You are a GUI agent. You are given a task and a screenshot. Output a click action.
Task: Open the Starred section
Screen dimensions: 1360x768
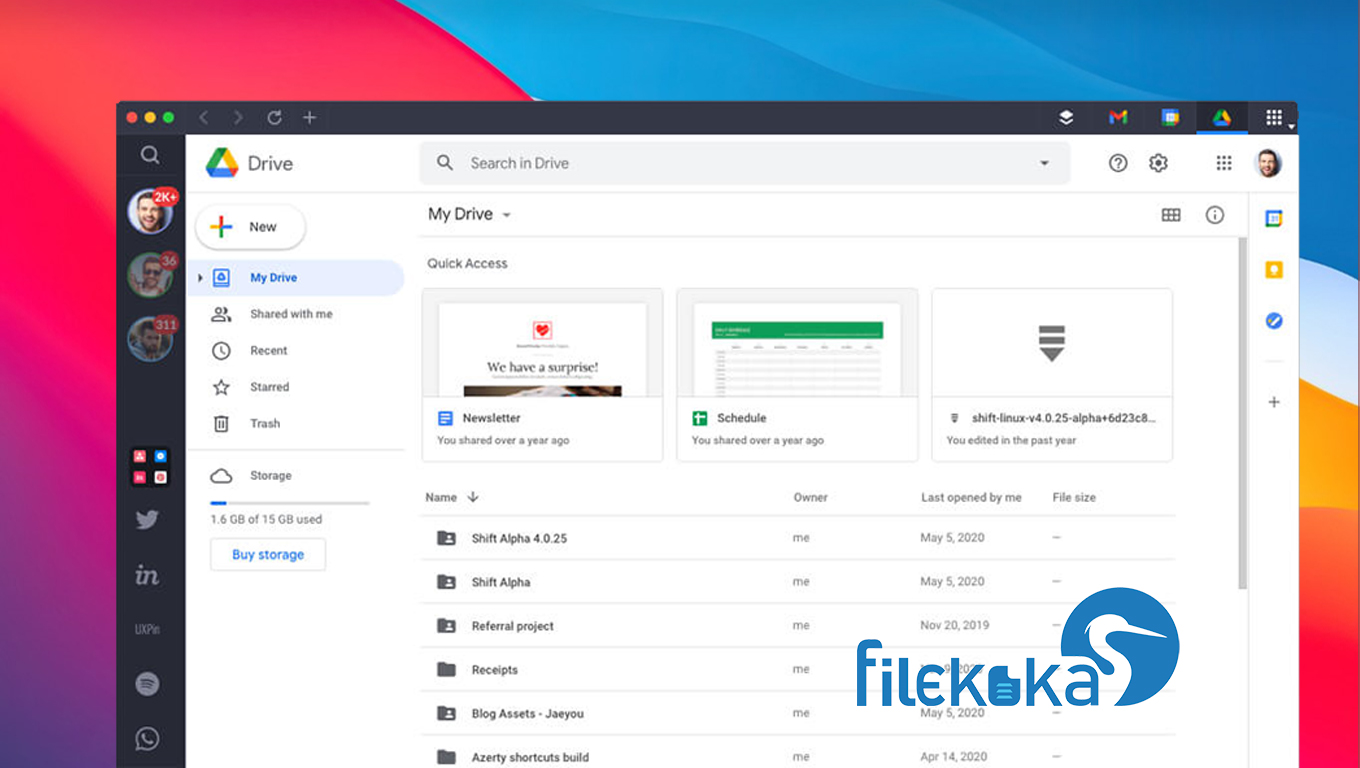[269, 387]
